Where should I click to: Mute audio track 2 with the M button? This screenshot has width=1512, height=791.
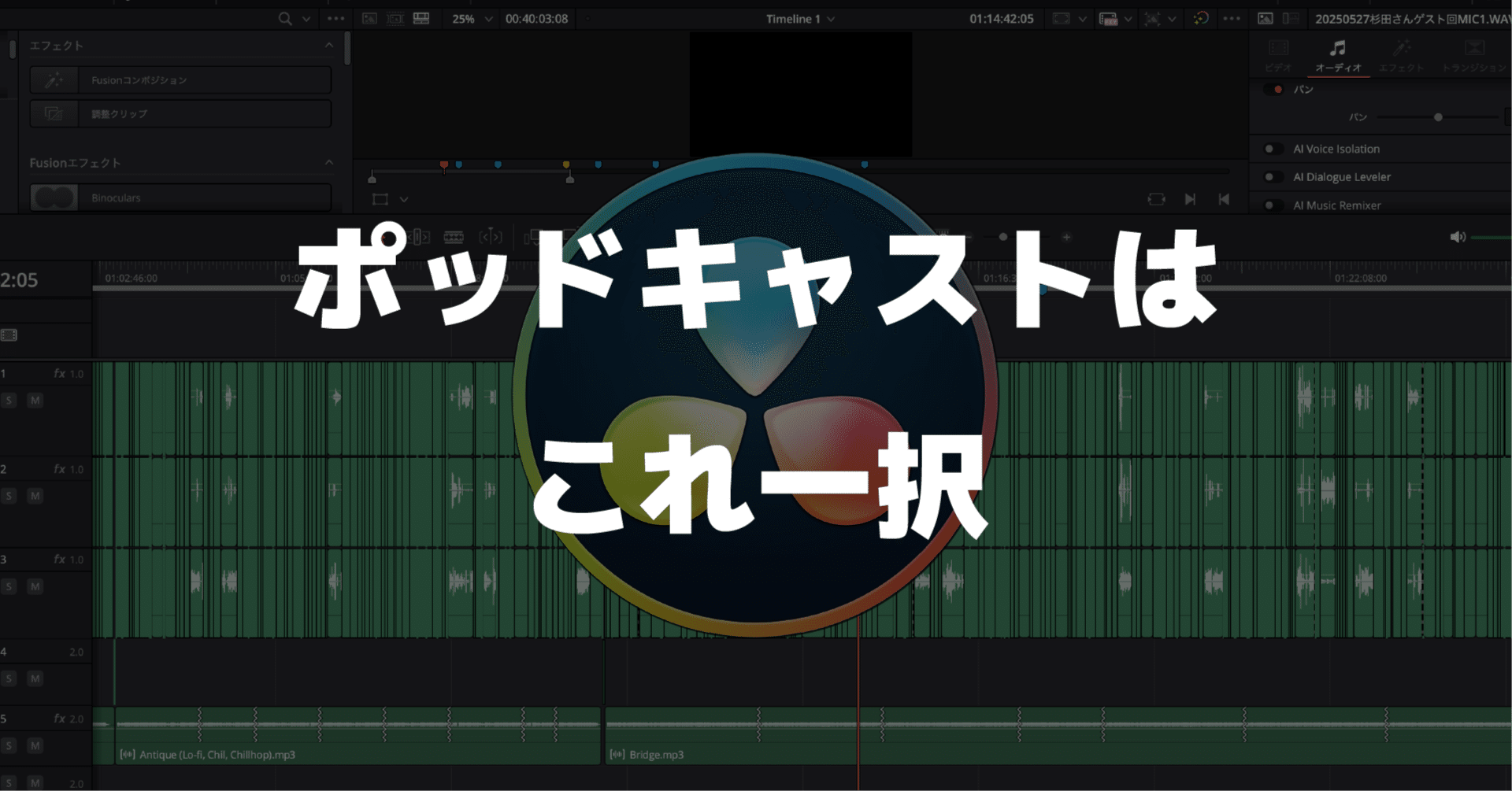(34, 496)
